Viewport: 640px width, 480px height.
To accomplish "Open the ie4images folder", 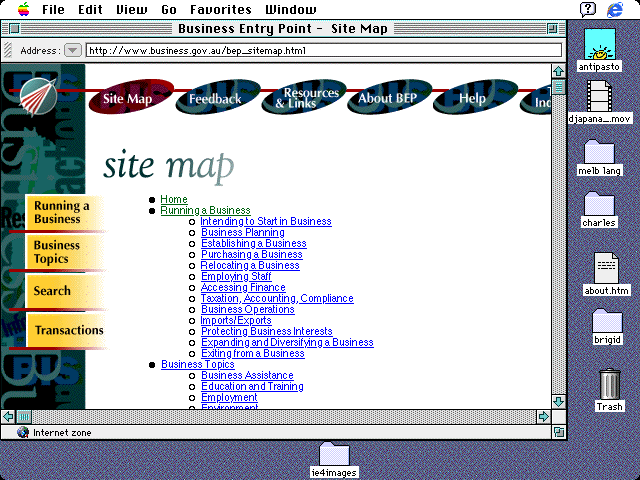I will pyautogui.click(x=334, y=454).
